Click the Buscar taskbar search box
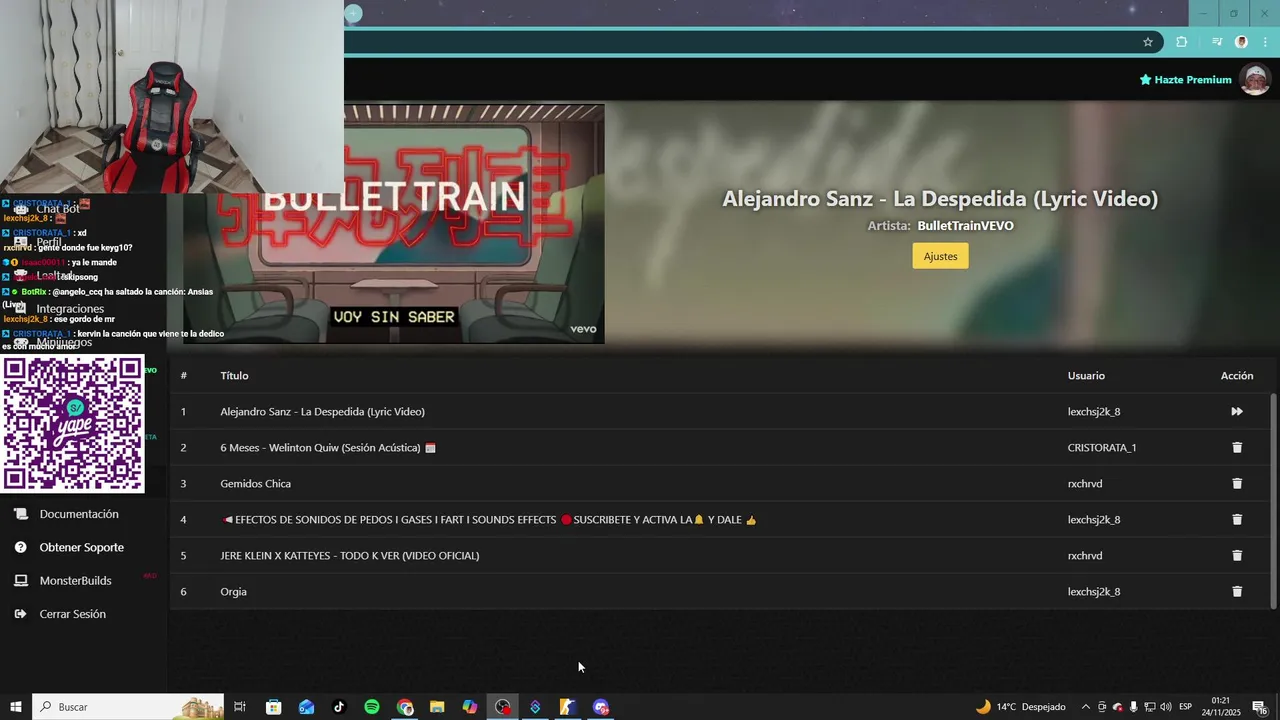Viewport: 1280px width, 720px height. pos(128,707)
